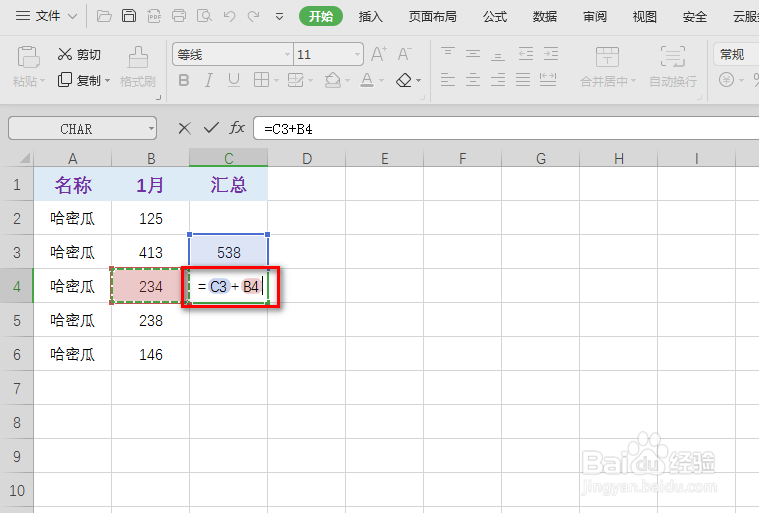Align cell content to bottom

pyautogui.click(x=498, y=54)
